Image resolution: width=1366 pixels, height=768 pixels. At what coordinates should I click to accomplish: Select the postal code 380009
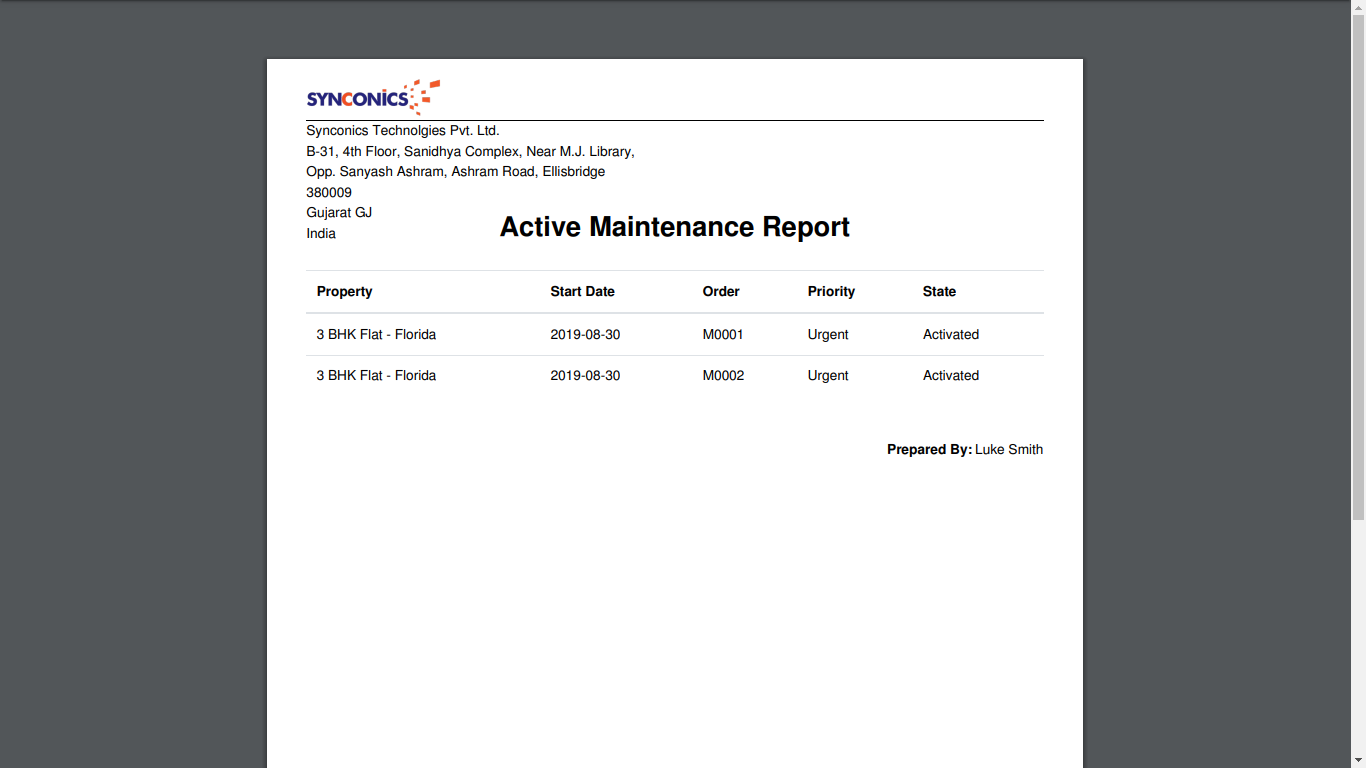(x=329, y=193)
